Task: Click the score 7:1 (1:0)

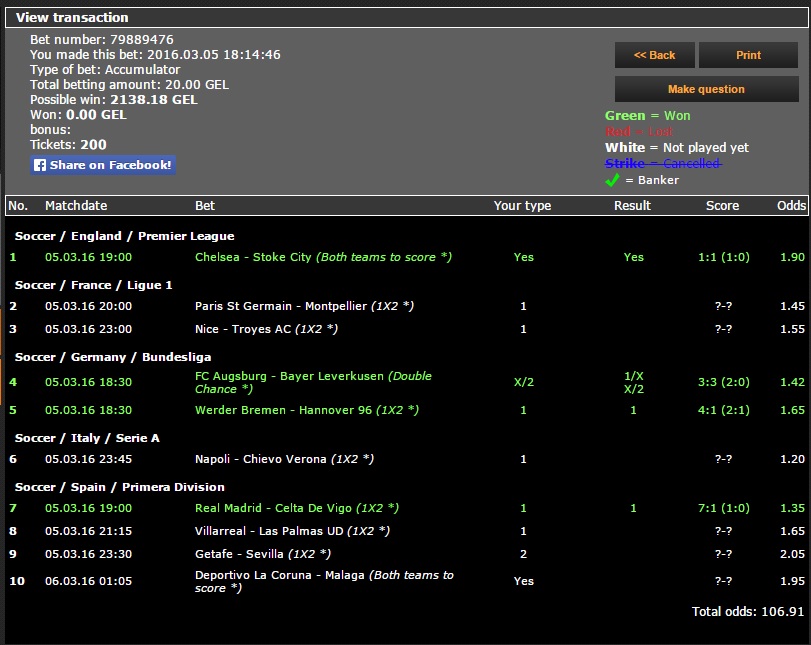Action: coord(724,508)
